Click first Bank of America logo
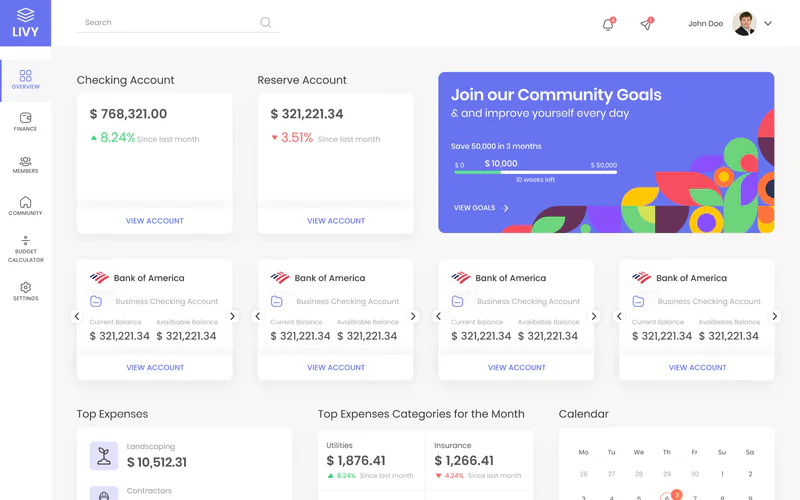This screenshot has width=800, height=500. (x=99, y=278)
